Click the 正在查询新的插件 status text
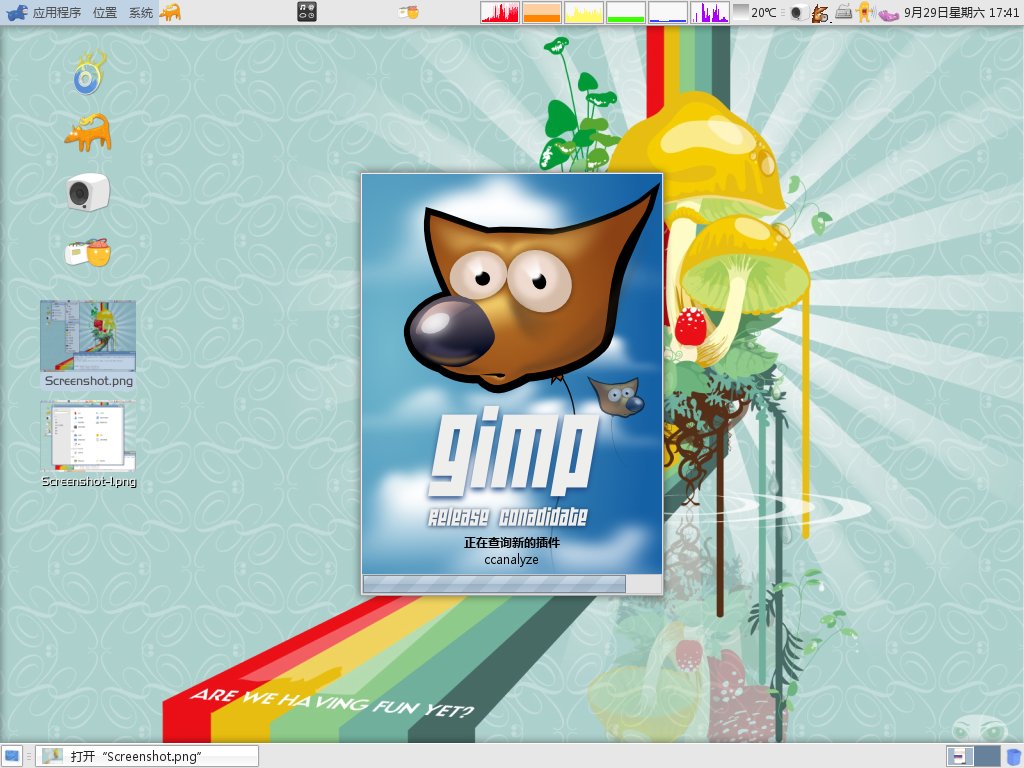 click(x=512, y=543)
